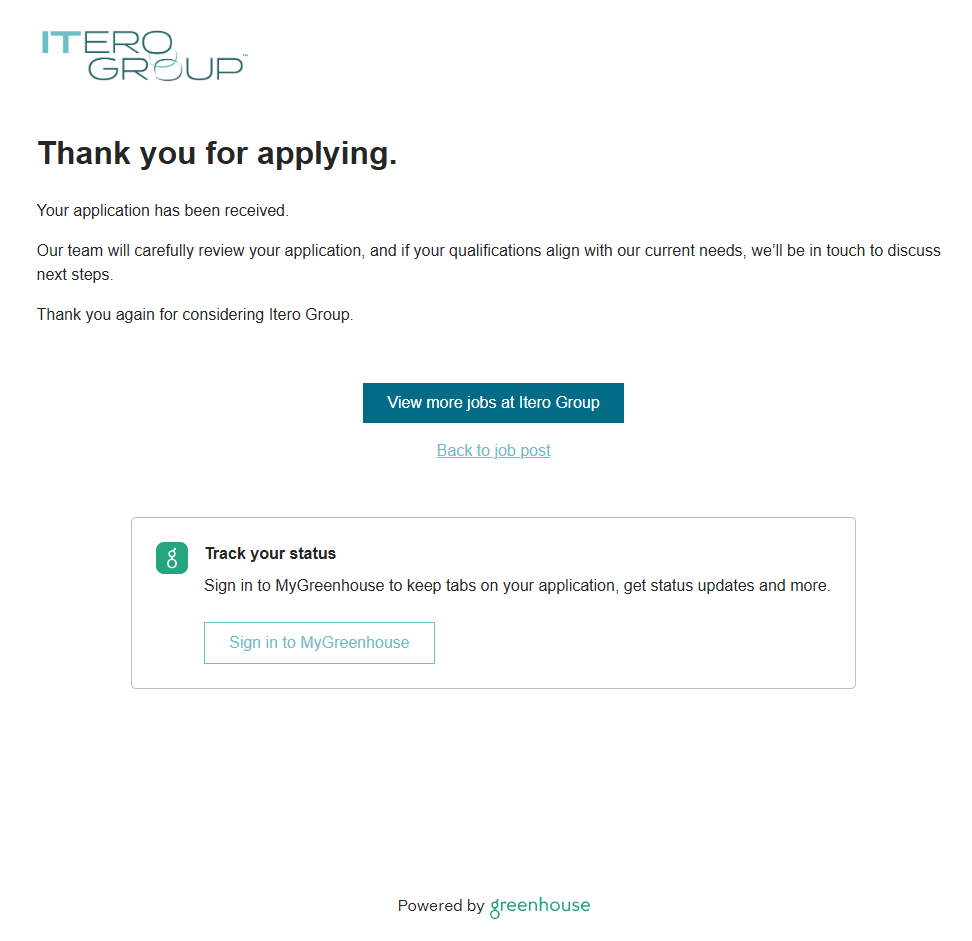Click the greenhouse wordmark in the footer
This screenshot has width=972, height=941.
pos(540,907)
